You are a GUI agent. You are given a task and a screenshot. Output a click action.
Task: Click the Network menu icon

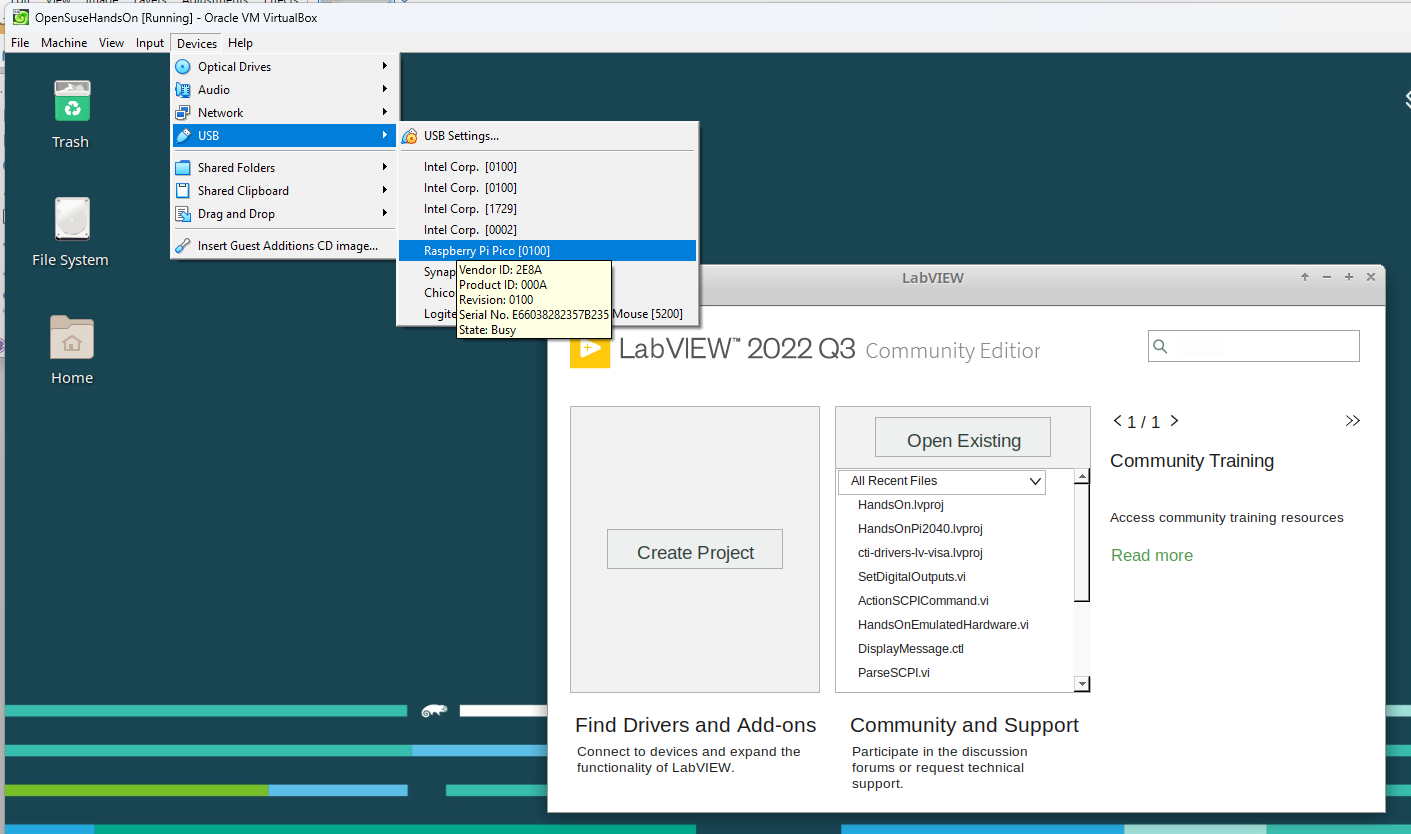click(182, 113)
